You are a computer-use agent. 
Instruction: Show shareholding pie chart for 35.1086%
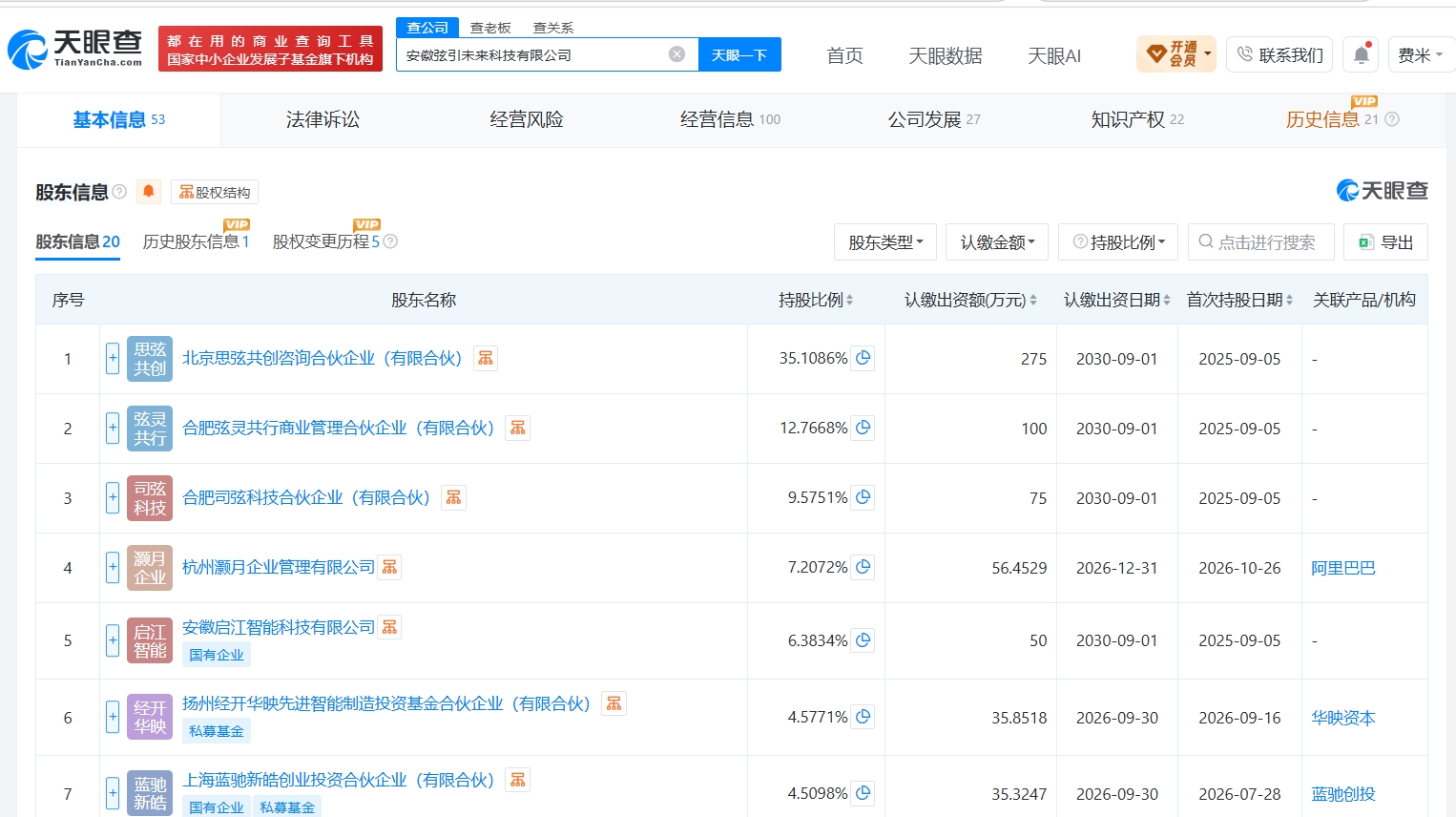point(863,358)
